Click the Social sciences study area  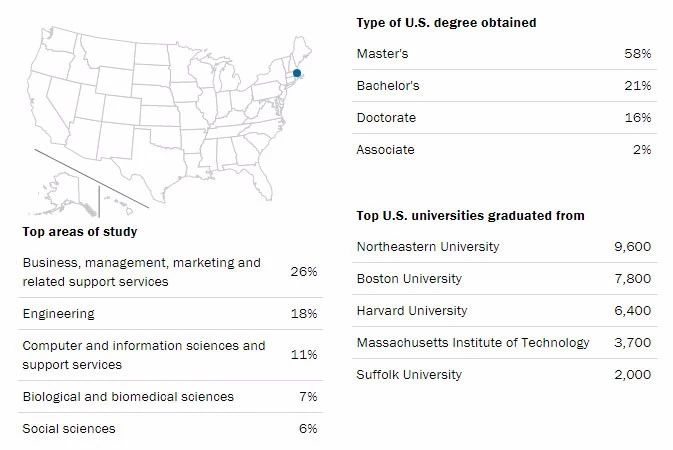pos(69,429)
